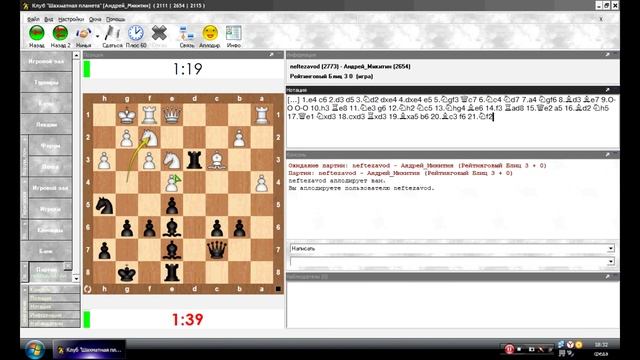Open the Вид menu
The image size is (640, 360).
49,19
